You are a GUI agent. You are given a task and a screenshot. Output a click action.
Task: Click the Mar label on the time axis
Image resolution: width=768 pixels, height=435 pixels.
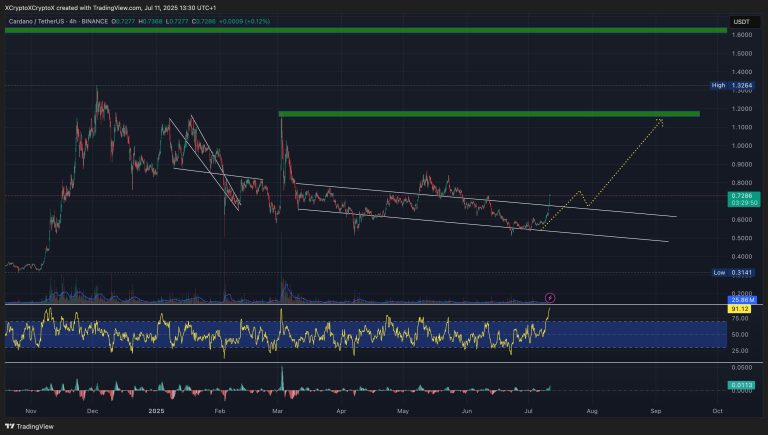283,411
